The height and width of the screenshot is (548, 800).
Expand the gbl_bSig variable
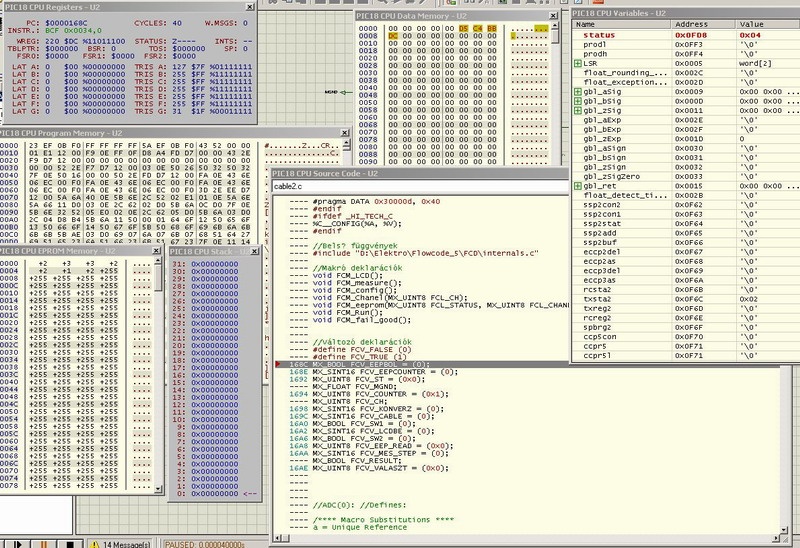tap(578, 101)
